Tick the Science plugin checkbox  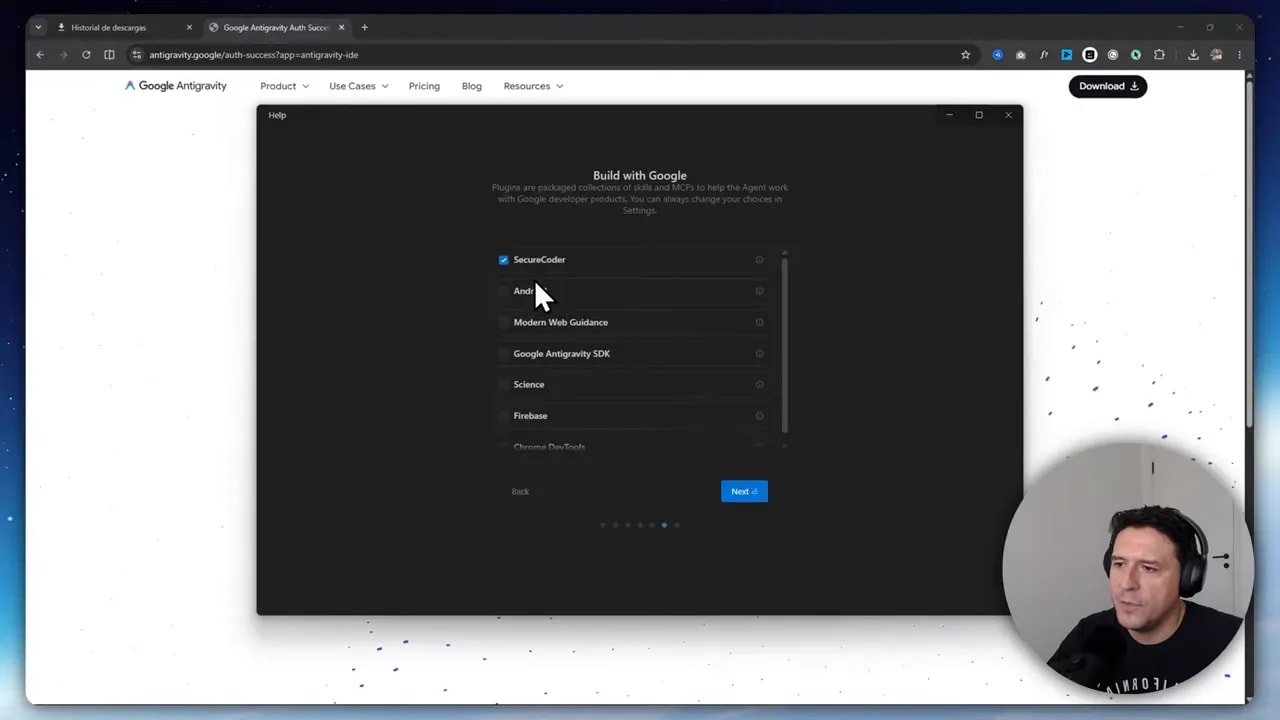503,384
